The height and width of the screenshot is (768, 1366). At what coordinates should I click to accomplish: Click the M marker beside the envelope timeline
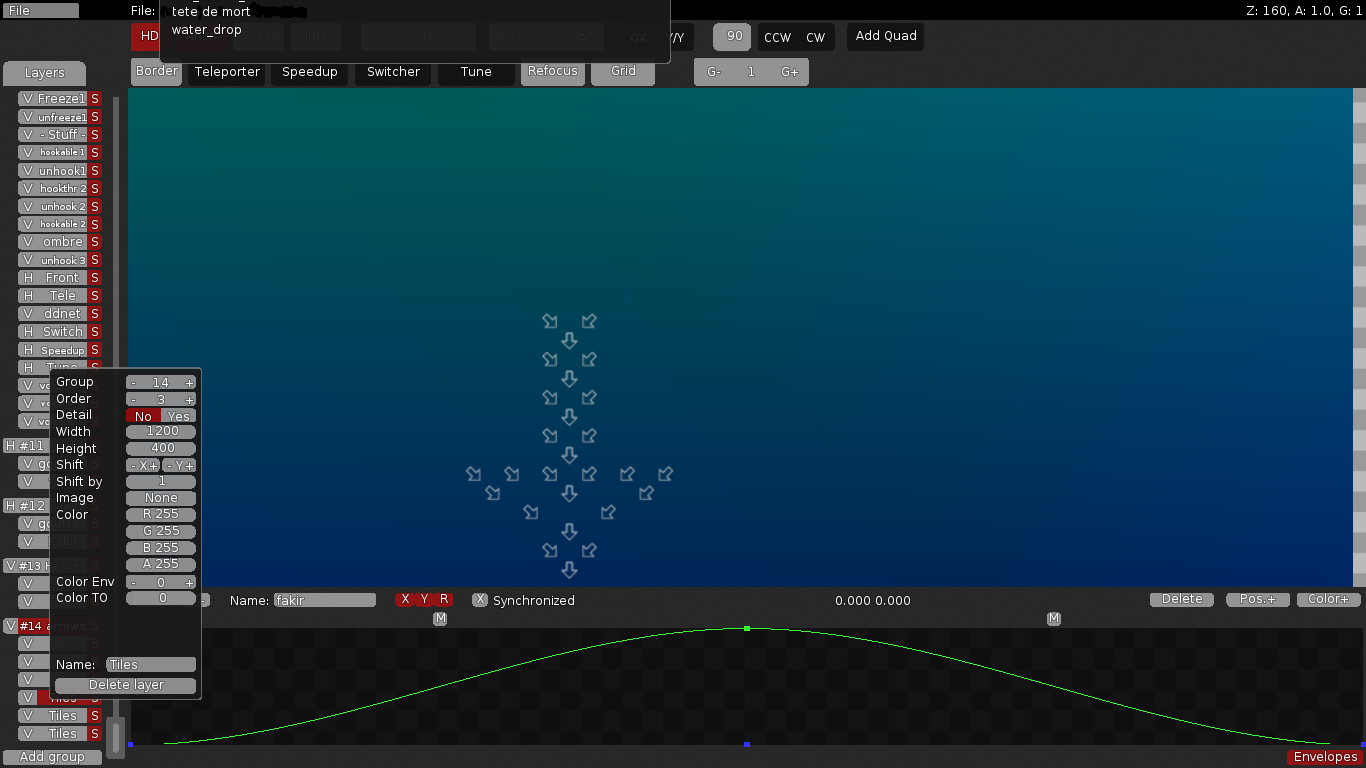(x=440, y=618)
